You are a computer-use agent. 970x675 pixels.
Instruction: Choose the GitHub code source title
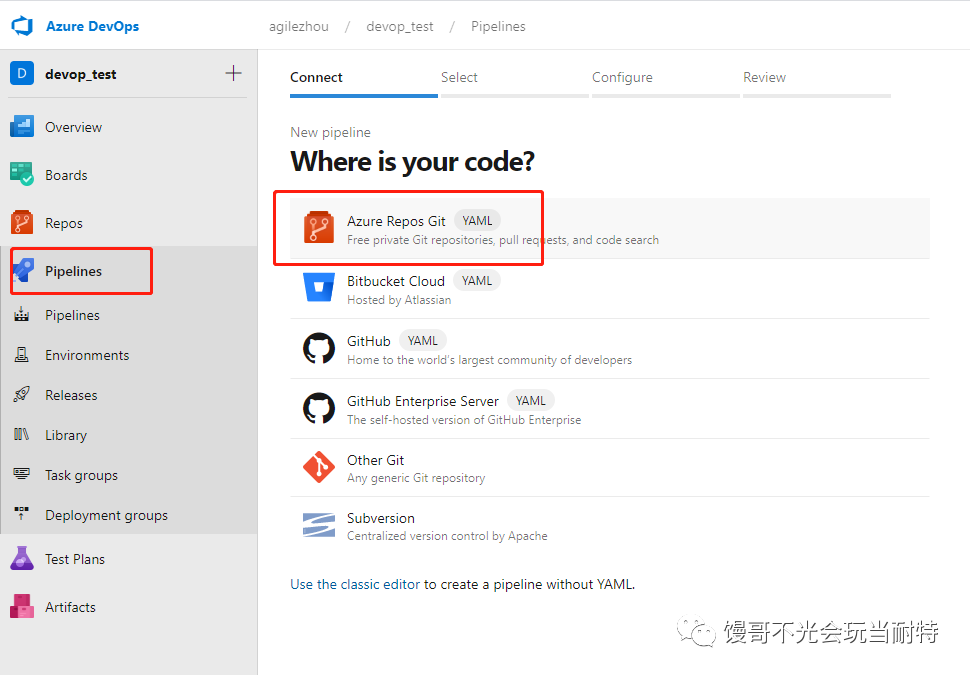tap(369, 341)
